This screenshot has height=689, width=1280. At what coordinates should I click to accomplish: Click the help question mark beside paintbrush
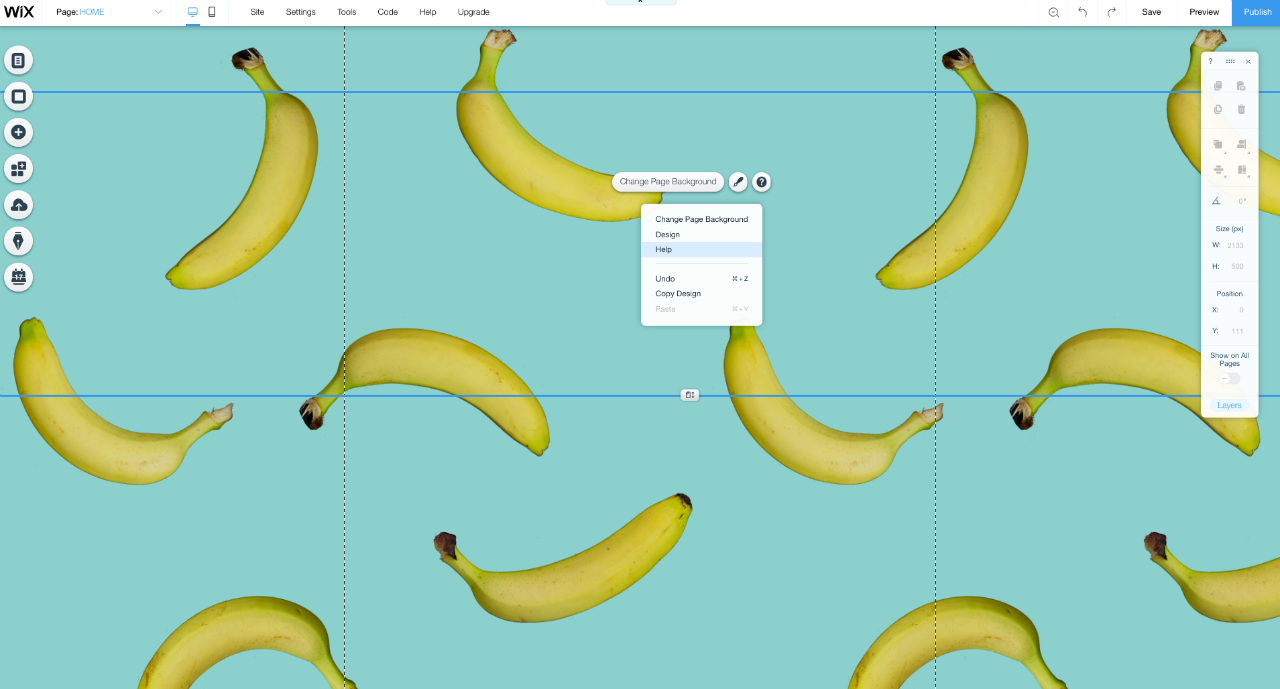762,182
